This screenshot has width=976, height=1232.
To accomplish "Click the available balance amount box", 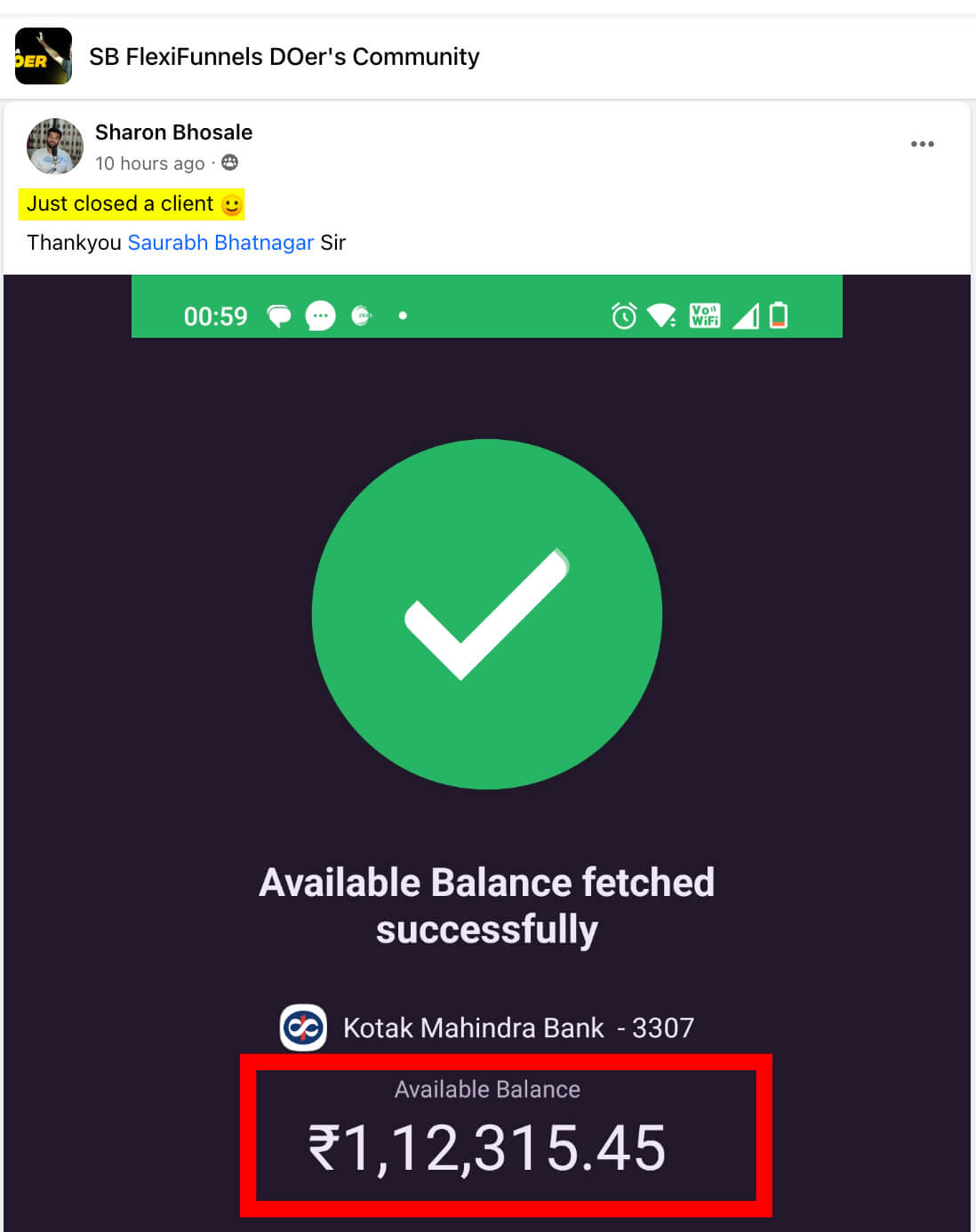I will [x=506, y=1136].
